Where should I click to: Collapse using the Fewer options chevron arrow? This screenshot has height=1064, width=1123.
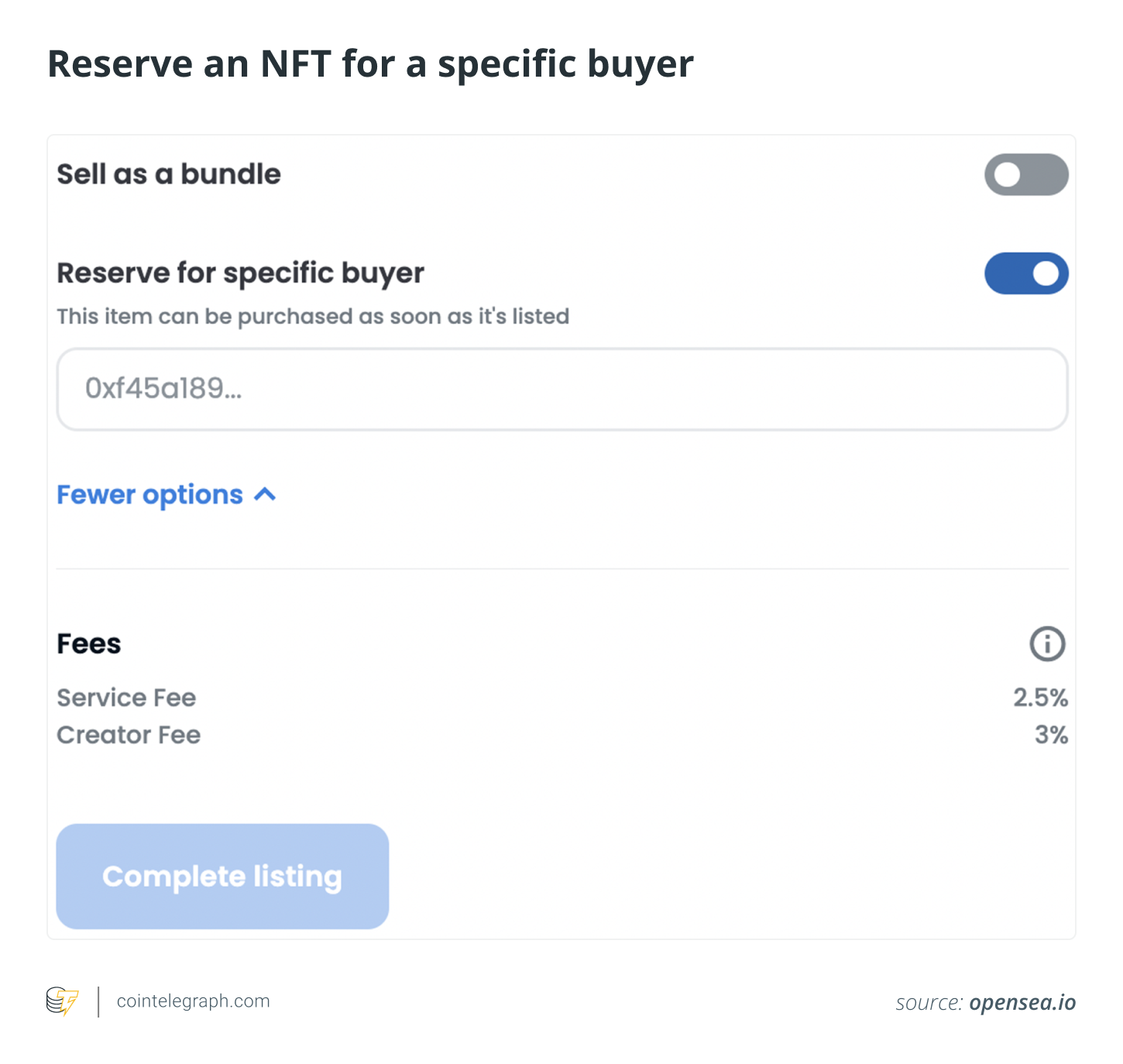265,494
